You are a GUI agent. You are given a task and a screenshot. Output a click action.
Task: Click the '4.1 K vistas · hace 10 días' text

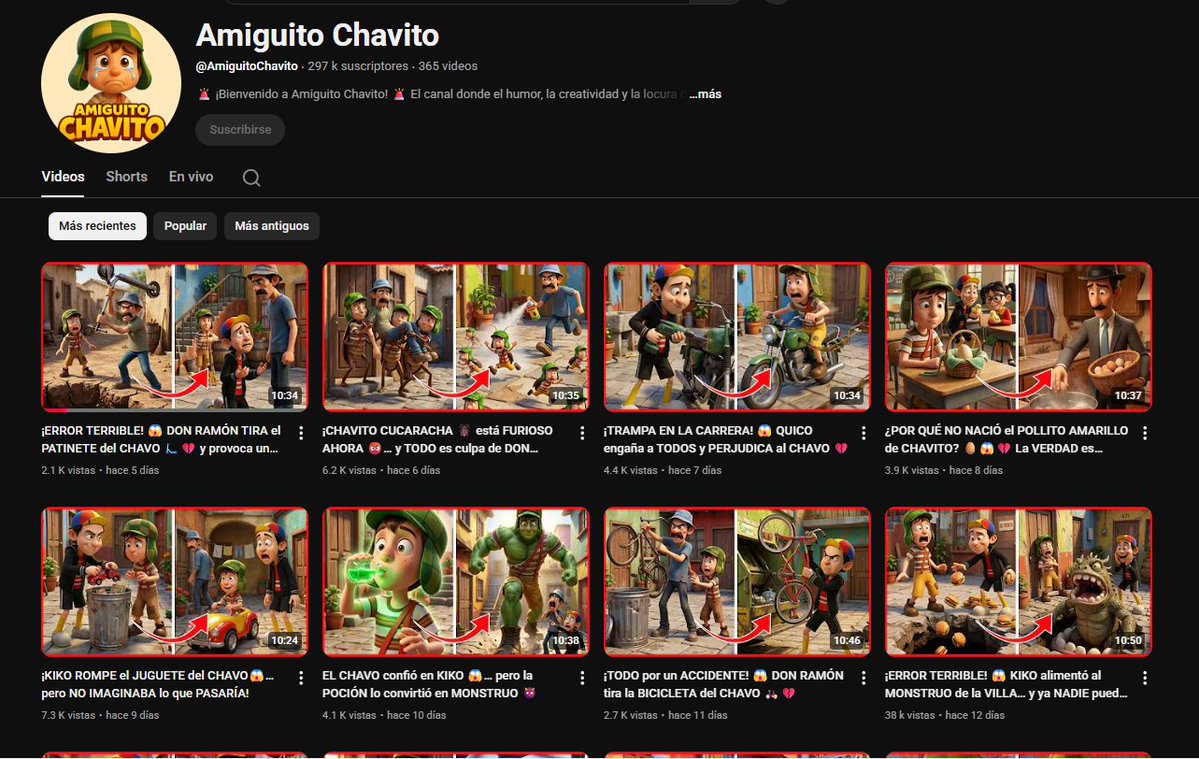coord(384,715)
